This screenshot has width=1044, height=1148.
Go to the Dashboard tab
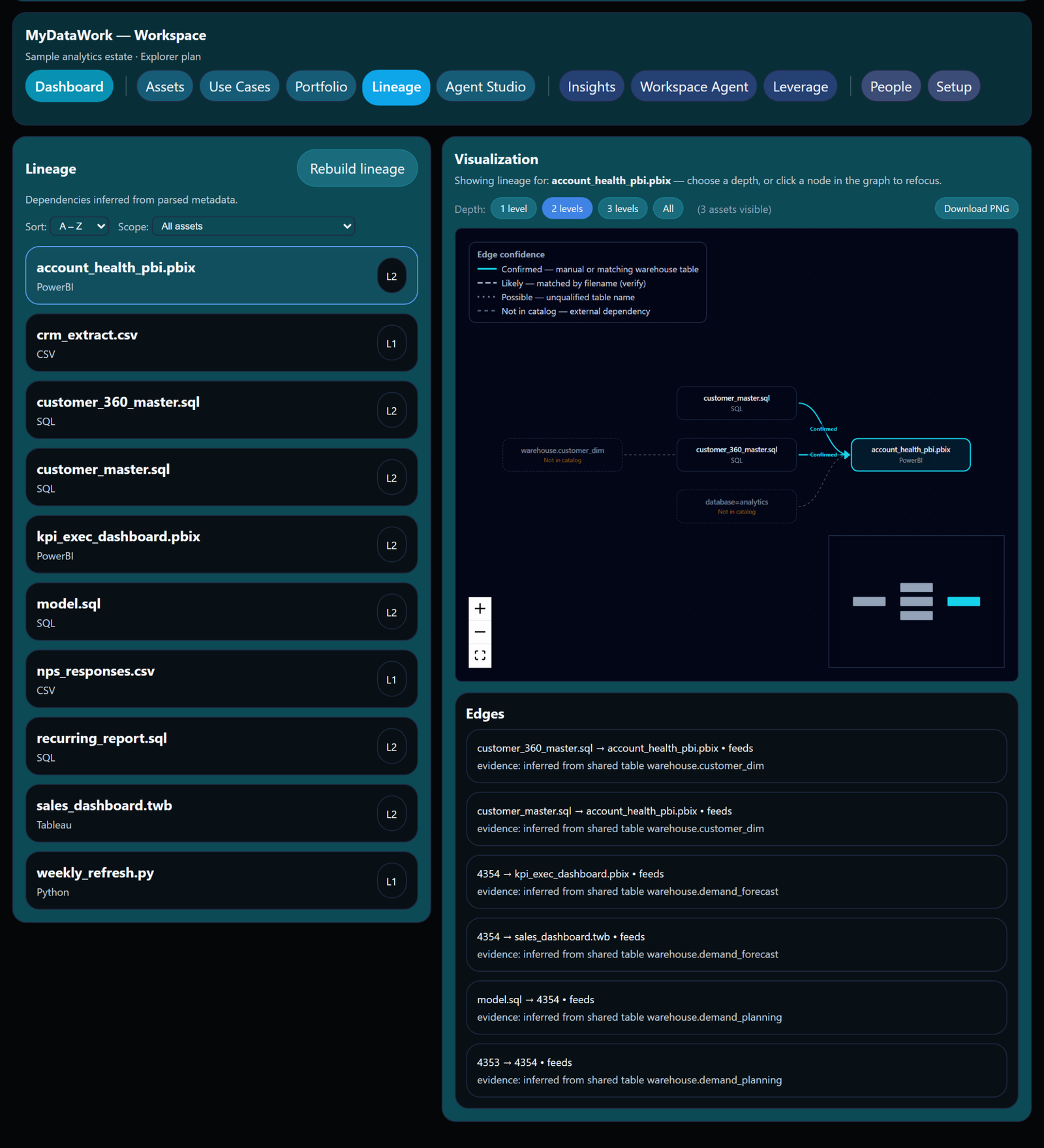[x=69, y=87]
